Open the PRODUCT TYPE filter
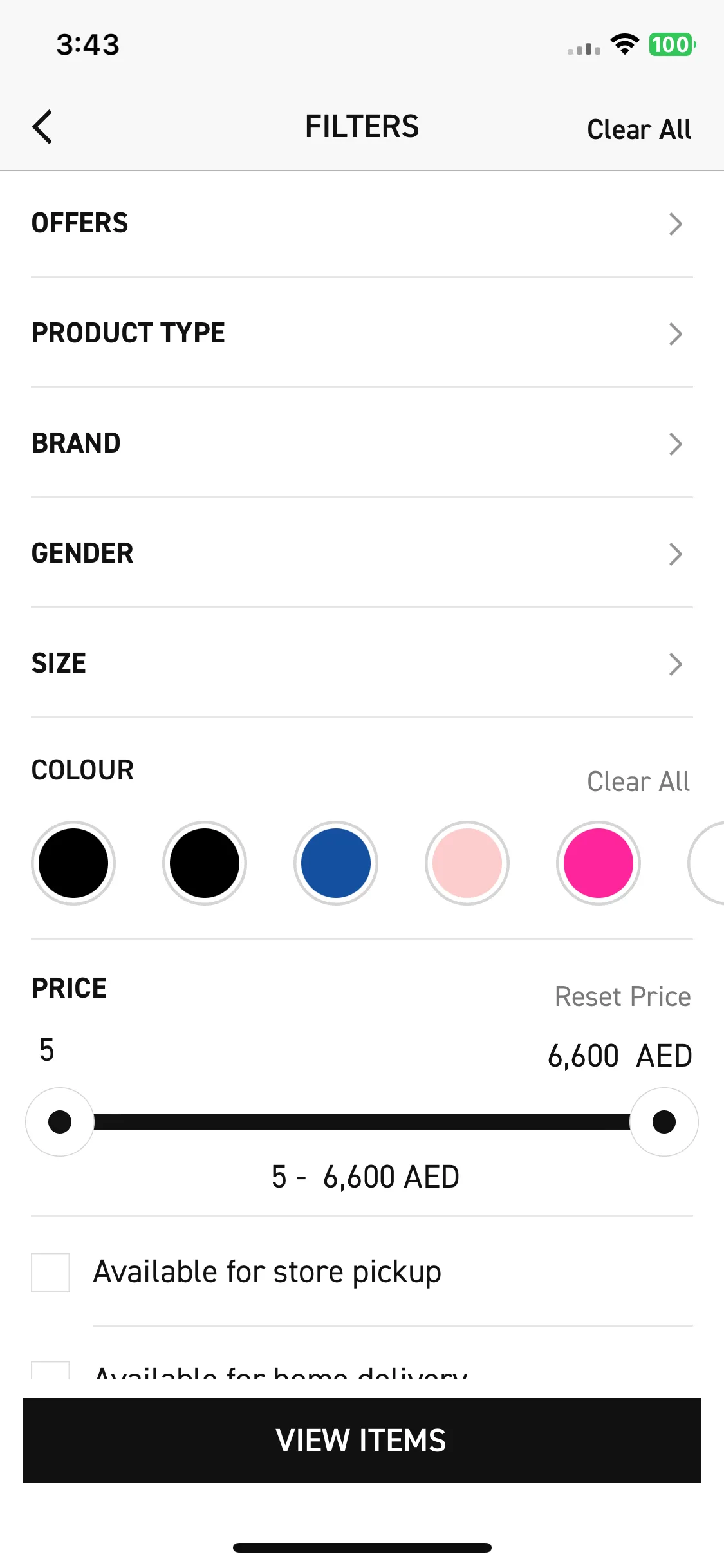Image resolution: width=724 pixels, height=1568 pixels. 362,333
